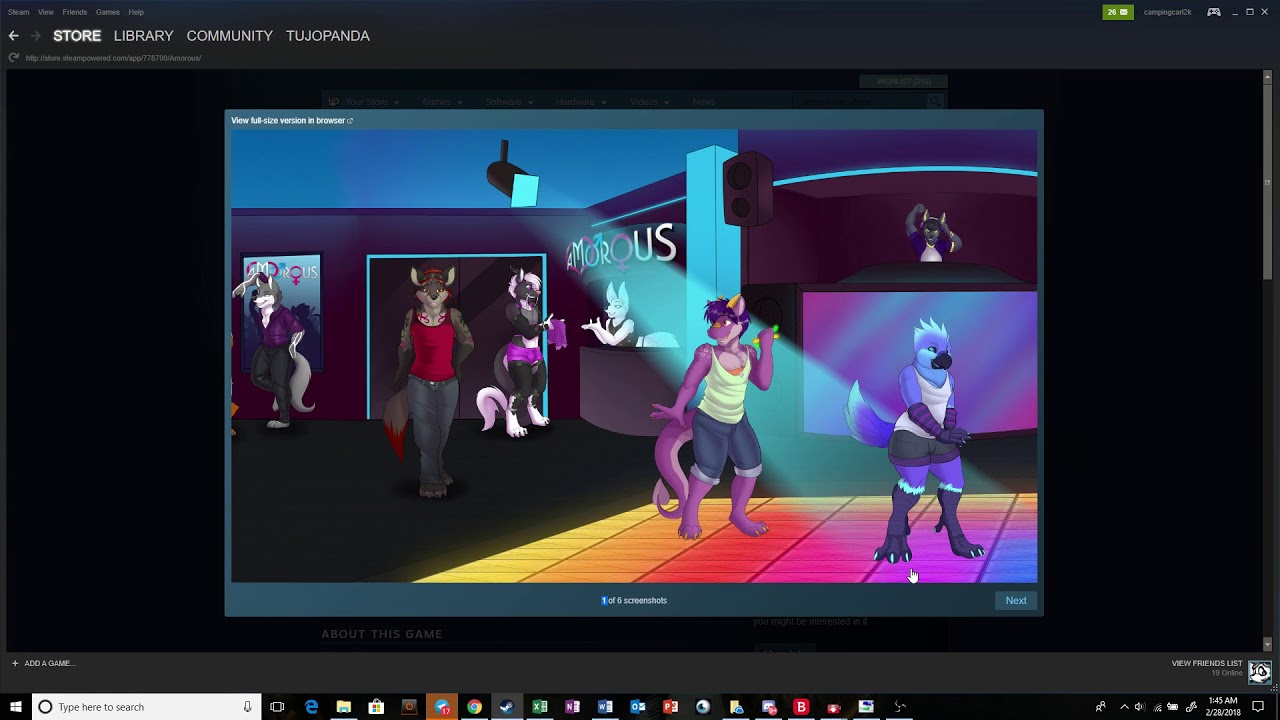Open the Help menu

(136, 12)
